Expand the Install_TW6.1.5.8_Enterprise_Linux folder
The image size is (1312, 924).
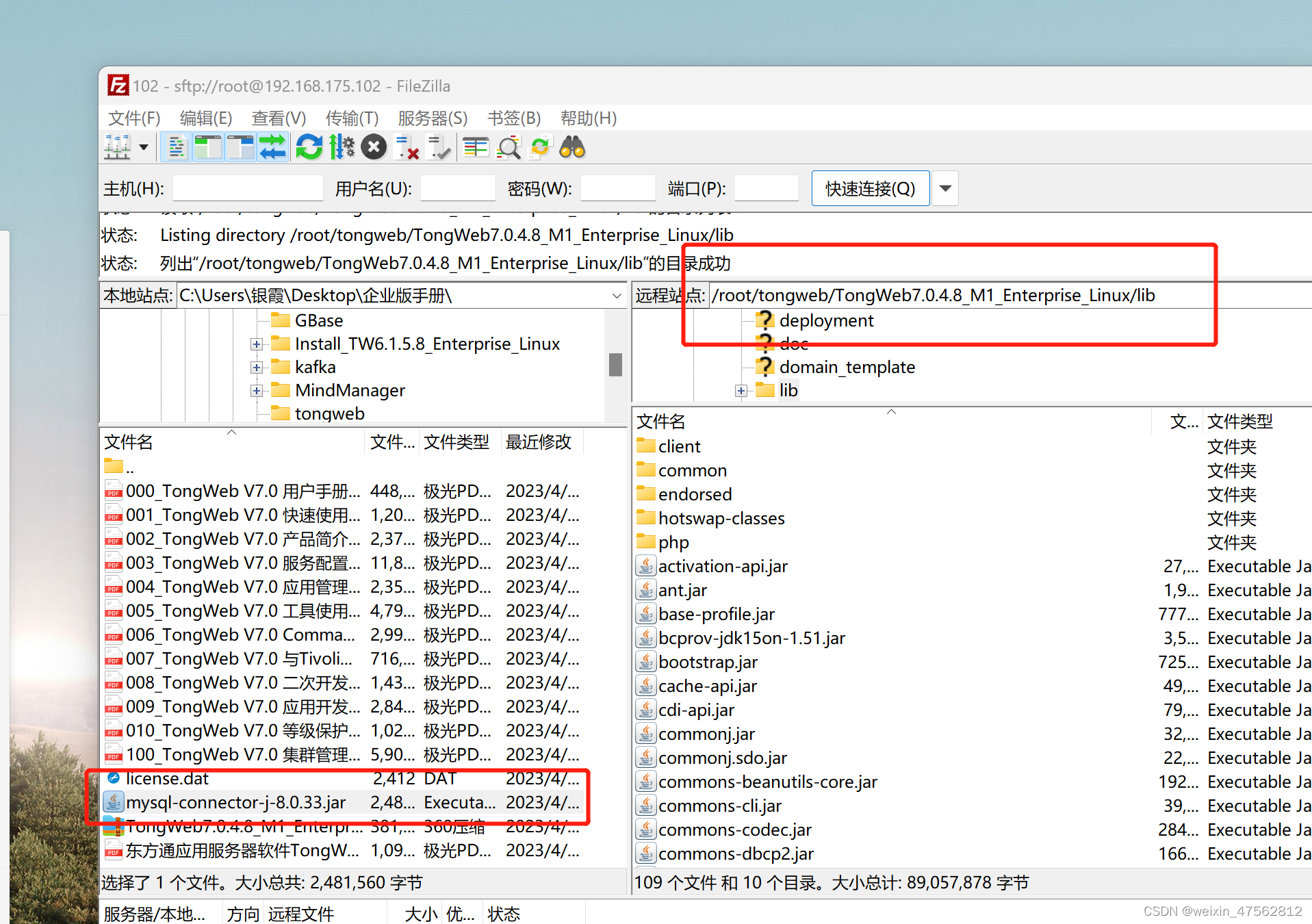point(257,344)
